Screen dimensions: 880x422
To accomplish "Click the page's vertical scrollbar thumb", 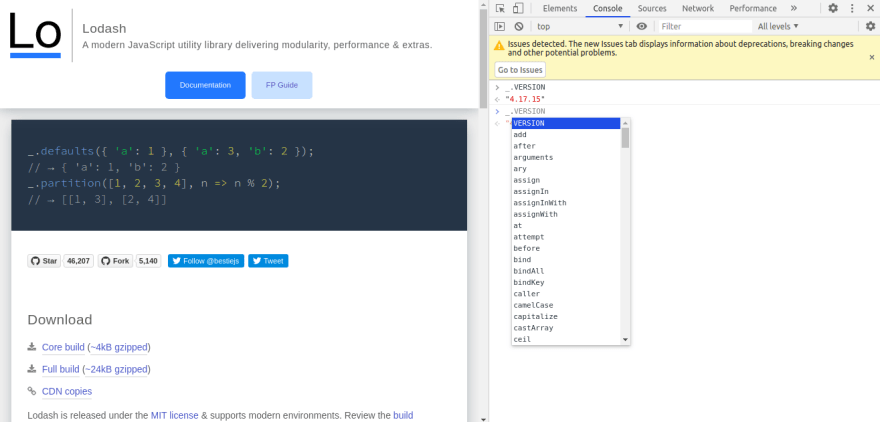I will point(483,59).
